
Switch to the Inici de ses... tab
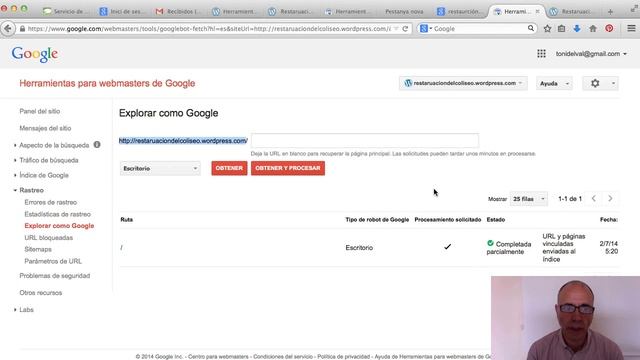(x=122, y=11)
